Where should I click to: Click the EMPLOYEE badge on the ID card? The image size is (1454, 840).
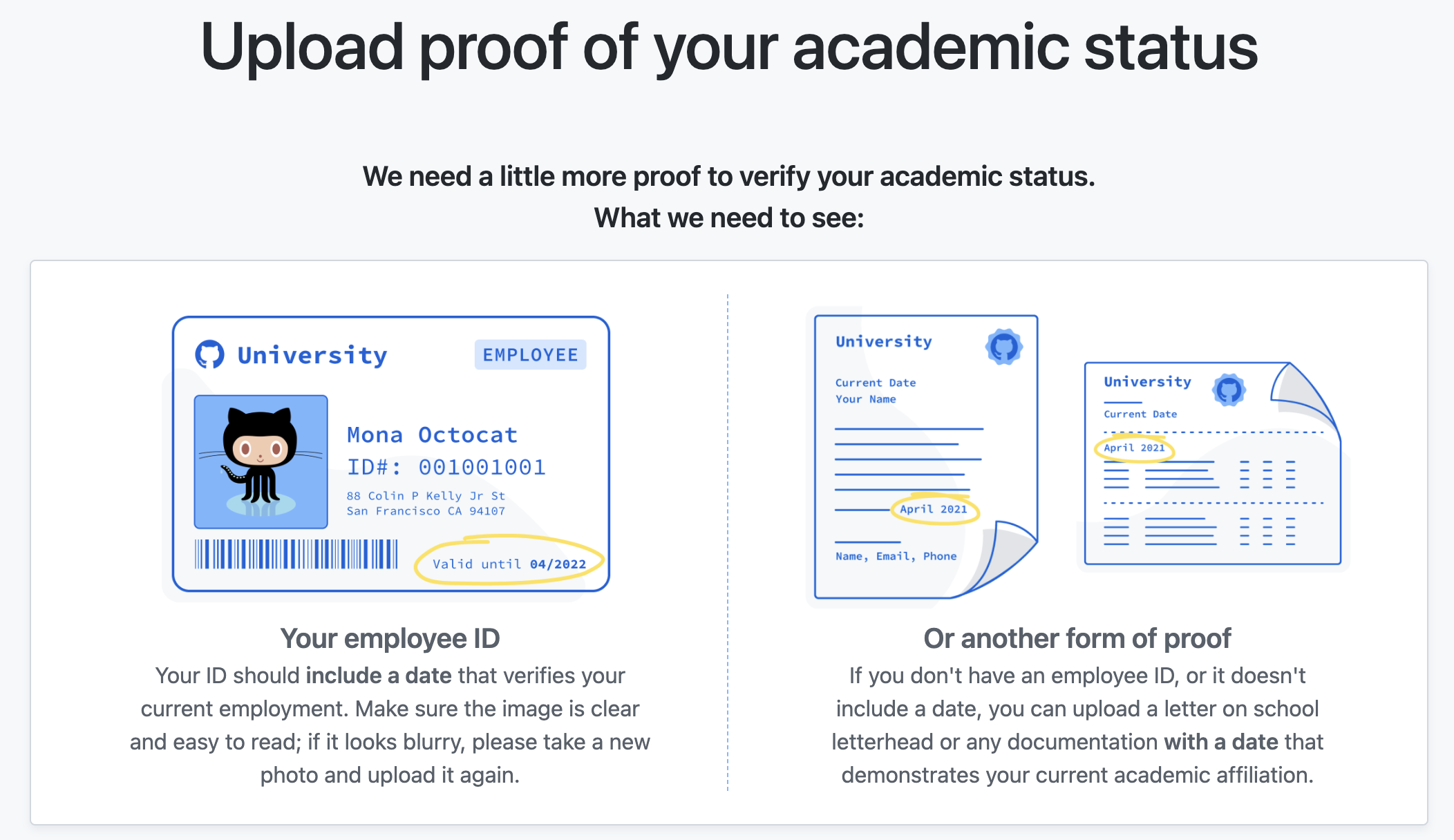530,355
